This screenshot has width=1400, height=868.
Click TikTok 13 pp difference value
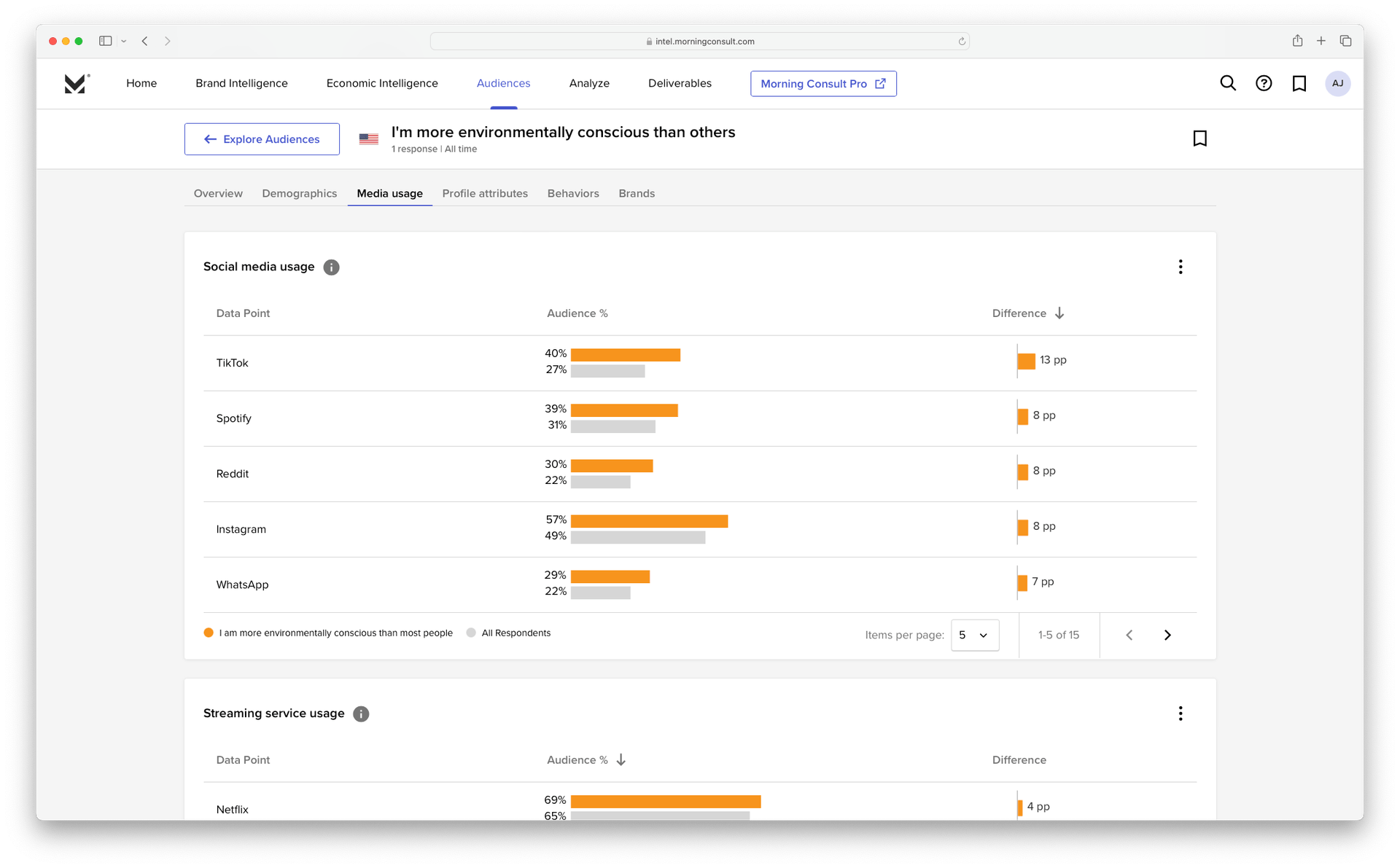[1053, 360]
